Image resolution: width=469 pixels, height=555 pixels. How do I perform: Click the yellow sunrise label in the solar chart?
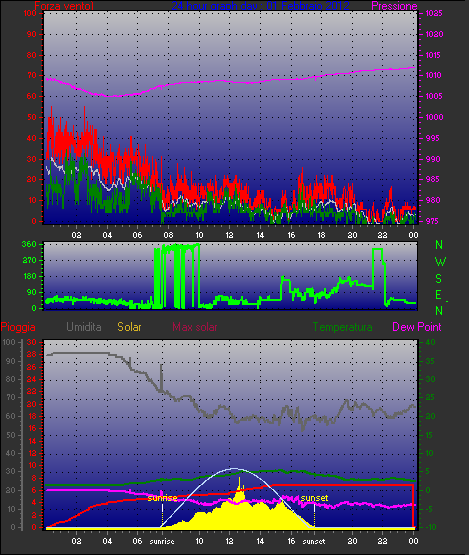pyautogui.click(x=162, y=498)
